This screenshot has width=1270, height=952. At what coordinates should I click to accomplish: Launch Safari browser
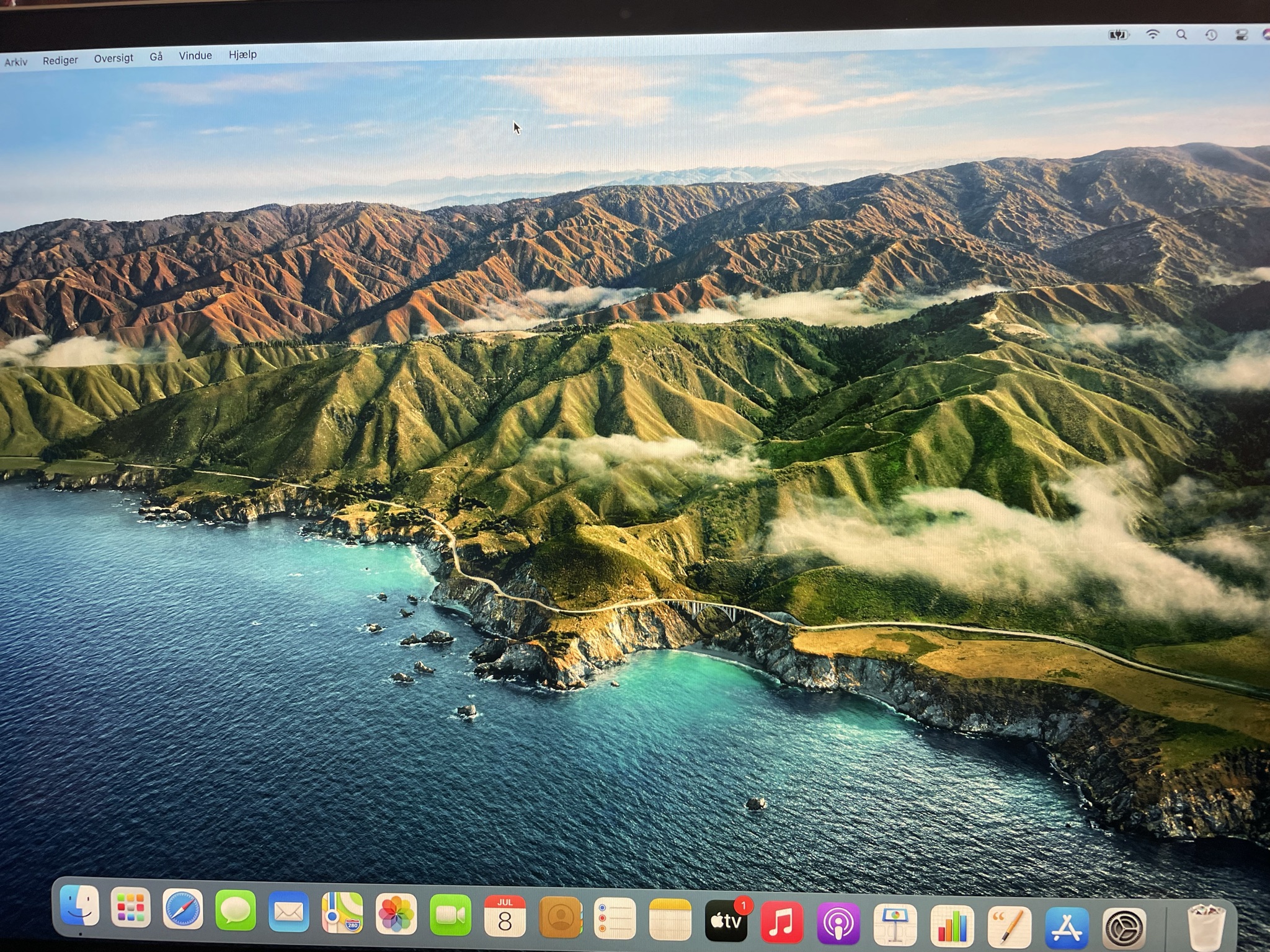click(183, 910)
